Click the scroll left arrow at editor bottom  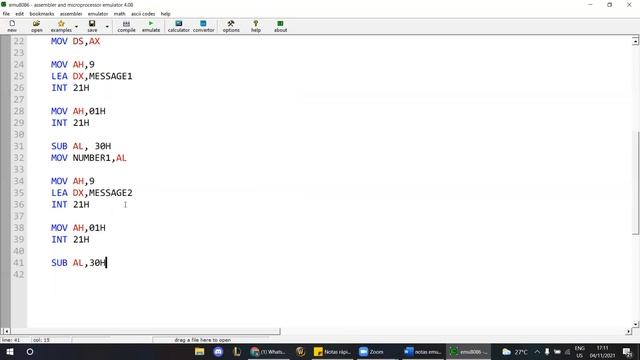coord(6,331)
